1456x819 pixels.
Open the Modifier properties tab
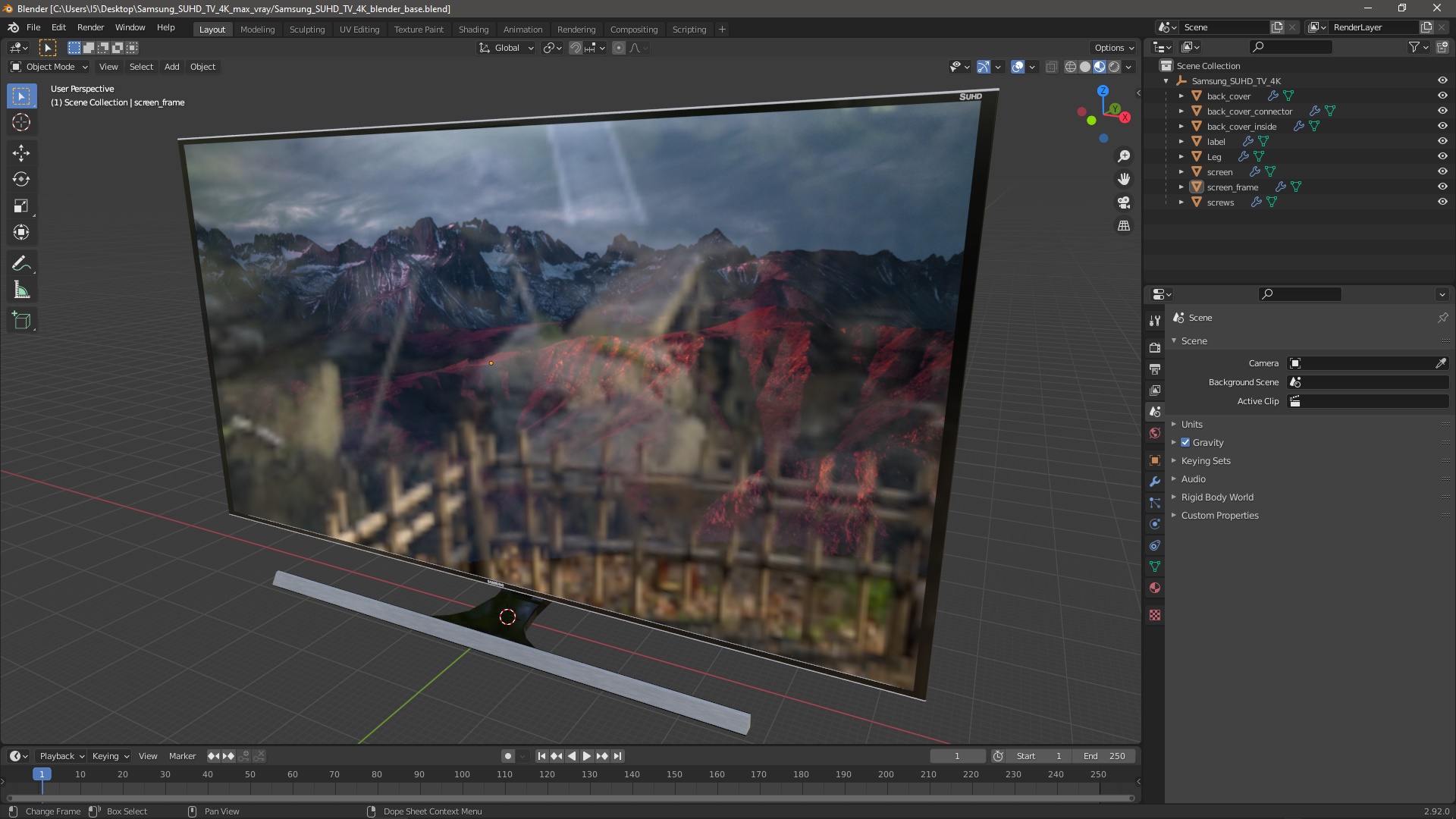pyautogui.click(x=1155, y=482)
